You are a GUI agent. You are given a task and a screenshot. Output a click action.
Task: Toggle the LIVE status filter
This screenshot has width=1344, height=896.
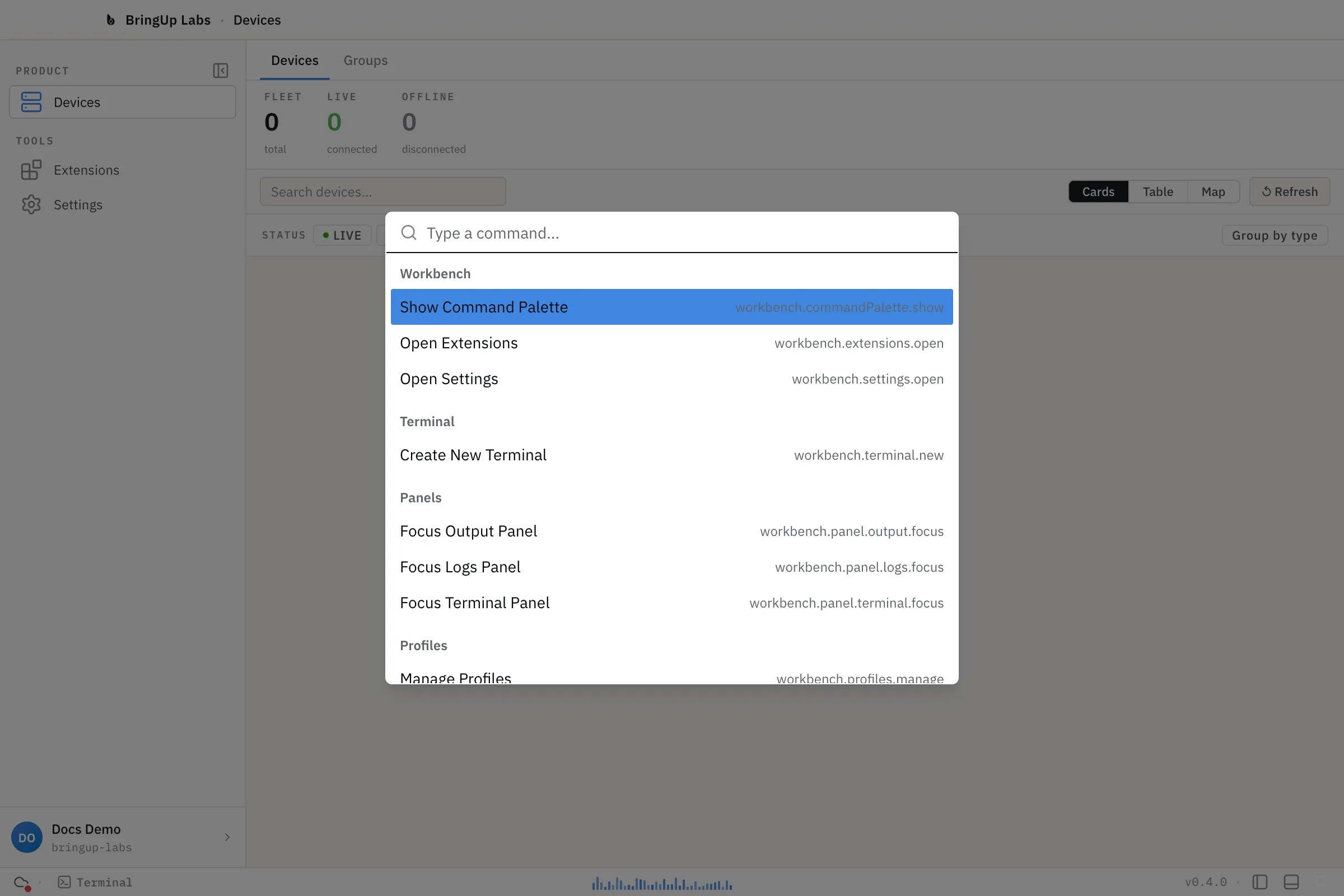point(342,235)
